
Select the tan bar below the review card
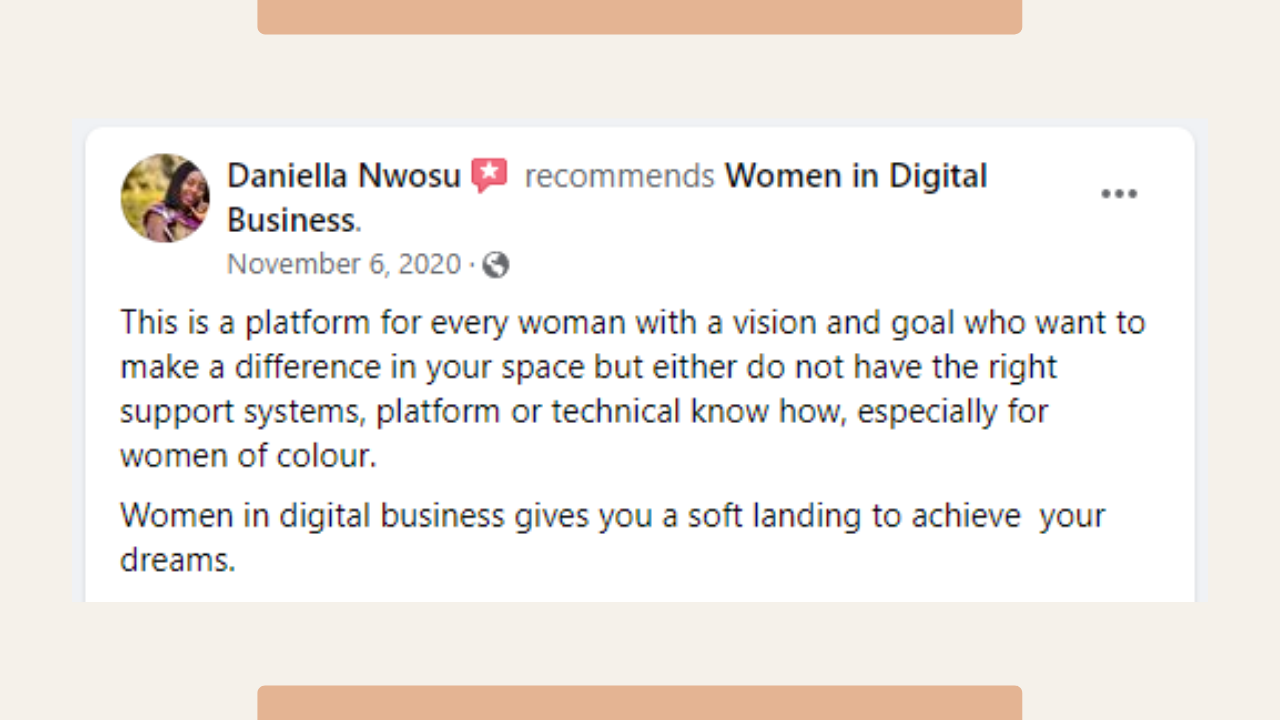(x=640, y=702)
